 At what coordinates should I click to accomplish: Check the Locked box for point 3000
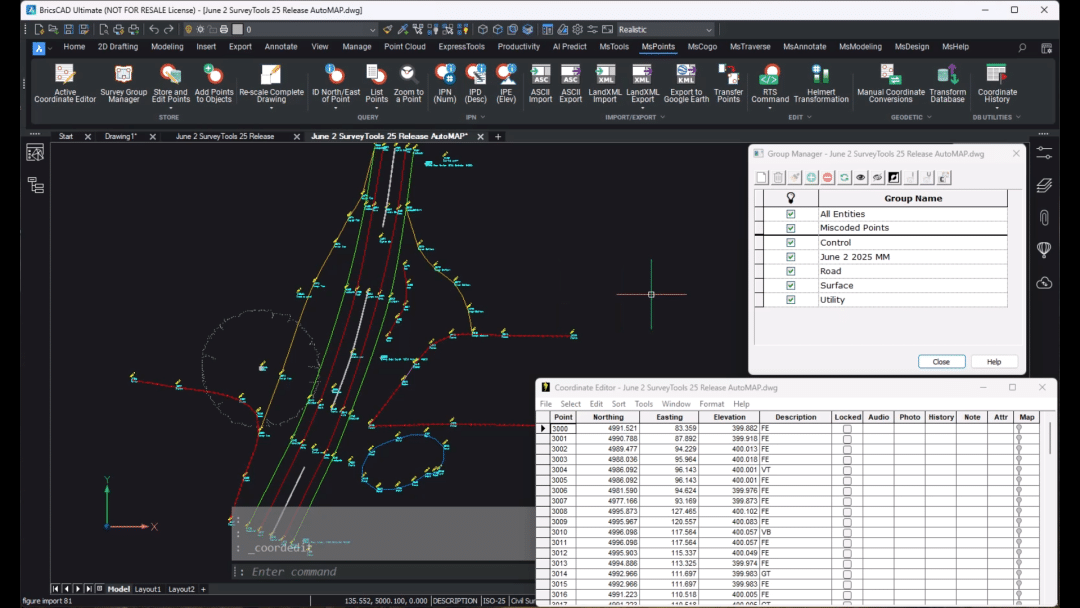click(x=847, y=428)
